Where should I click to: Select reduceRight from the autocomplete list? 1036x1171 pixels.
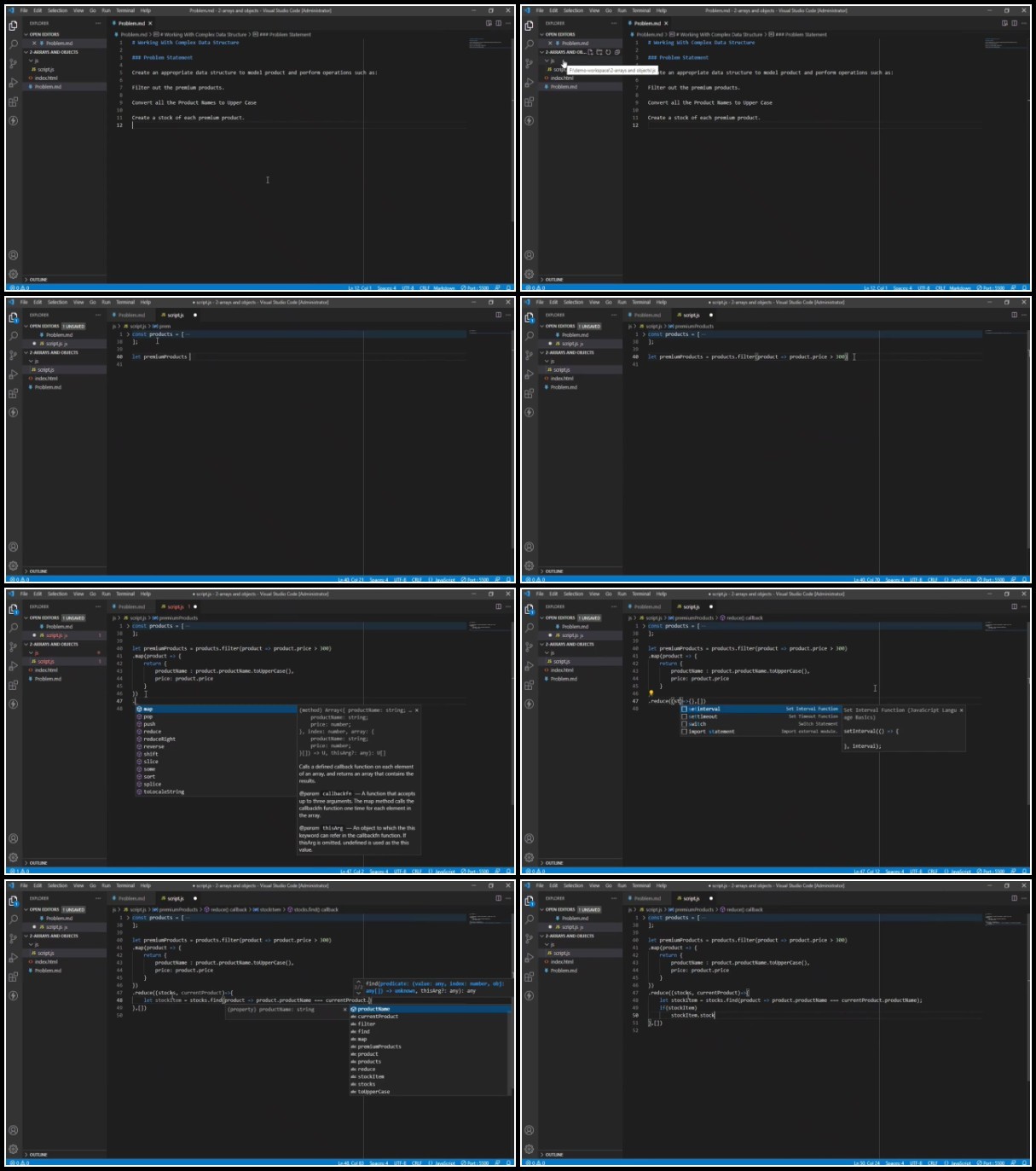point(159,739)
